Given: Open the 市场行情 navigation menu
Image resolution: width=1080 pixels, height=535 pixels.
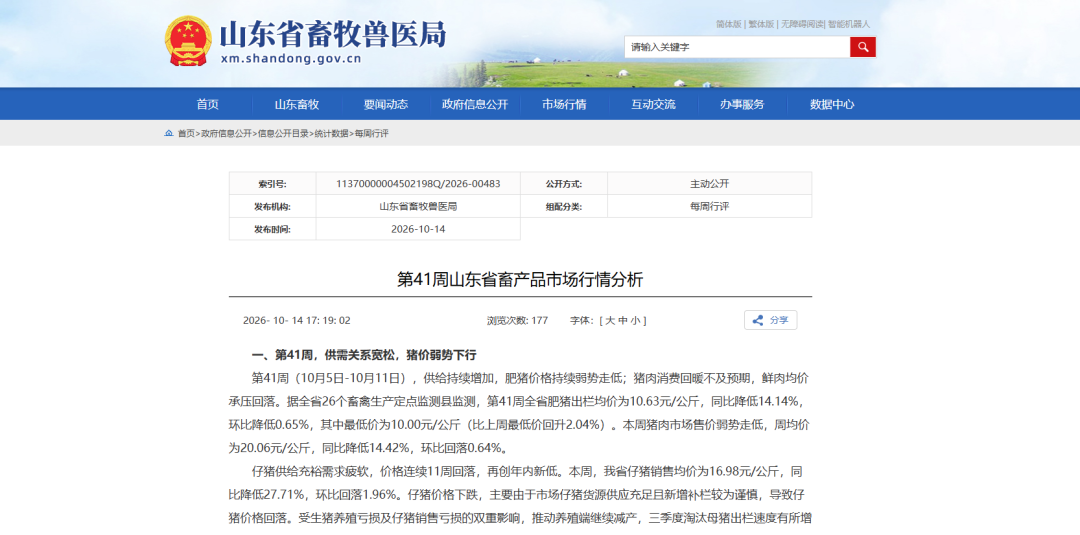Looking at the screenshot, I should pos(564,105).
